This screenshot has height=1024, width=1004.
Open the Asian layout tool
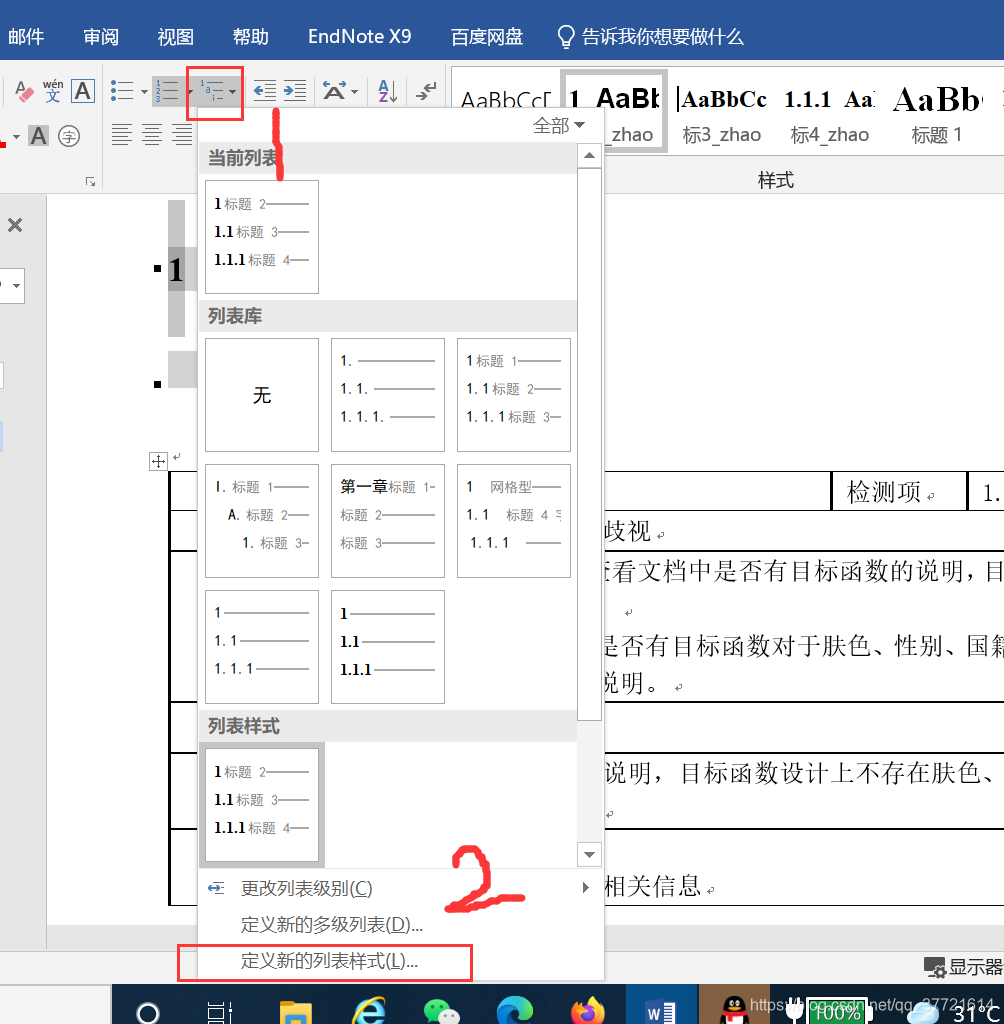(x=334, y=91)
